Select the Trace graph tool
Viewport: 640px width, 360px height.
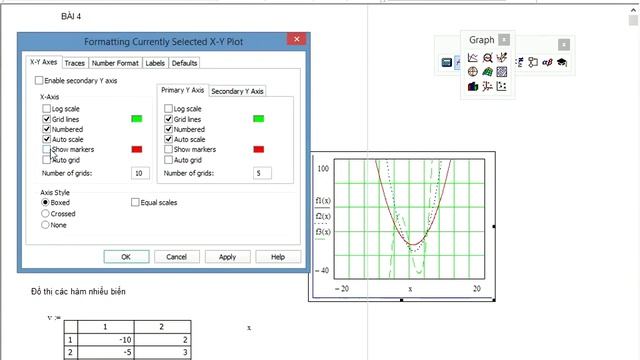coord(502,58)
